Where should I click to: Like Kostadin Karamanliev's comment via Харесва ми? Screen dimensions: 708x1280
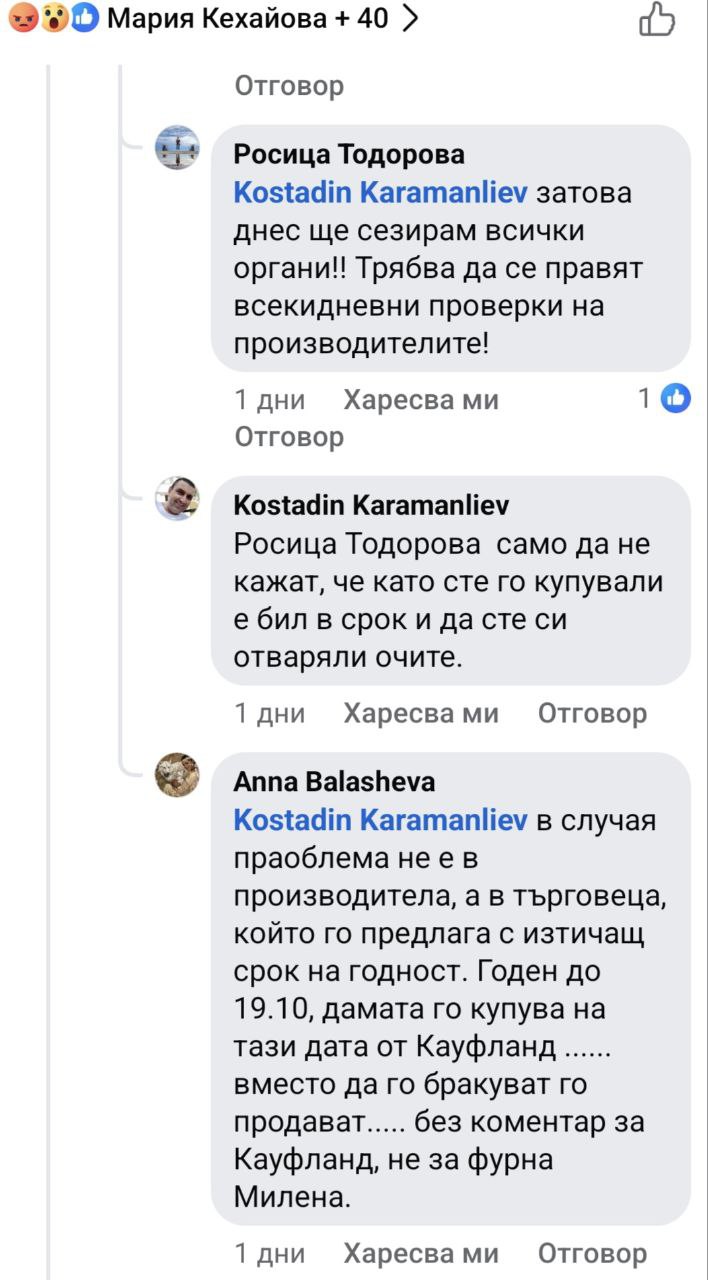[x=420, y=713]
